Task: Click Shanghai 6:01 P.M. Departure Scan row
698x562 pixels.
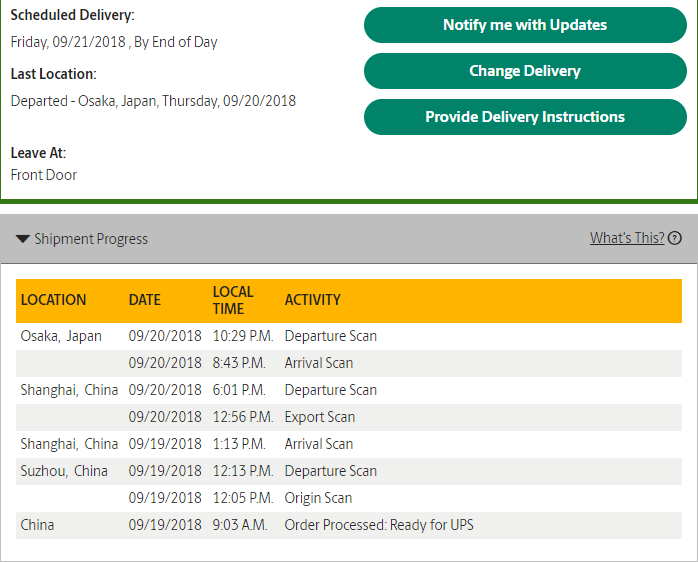Action: tap(349, 391)
